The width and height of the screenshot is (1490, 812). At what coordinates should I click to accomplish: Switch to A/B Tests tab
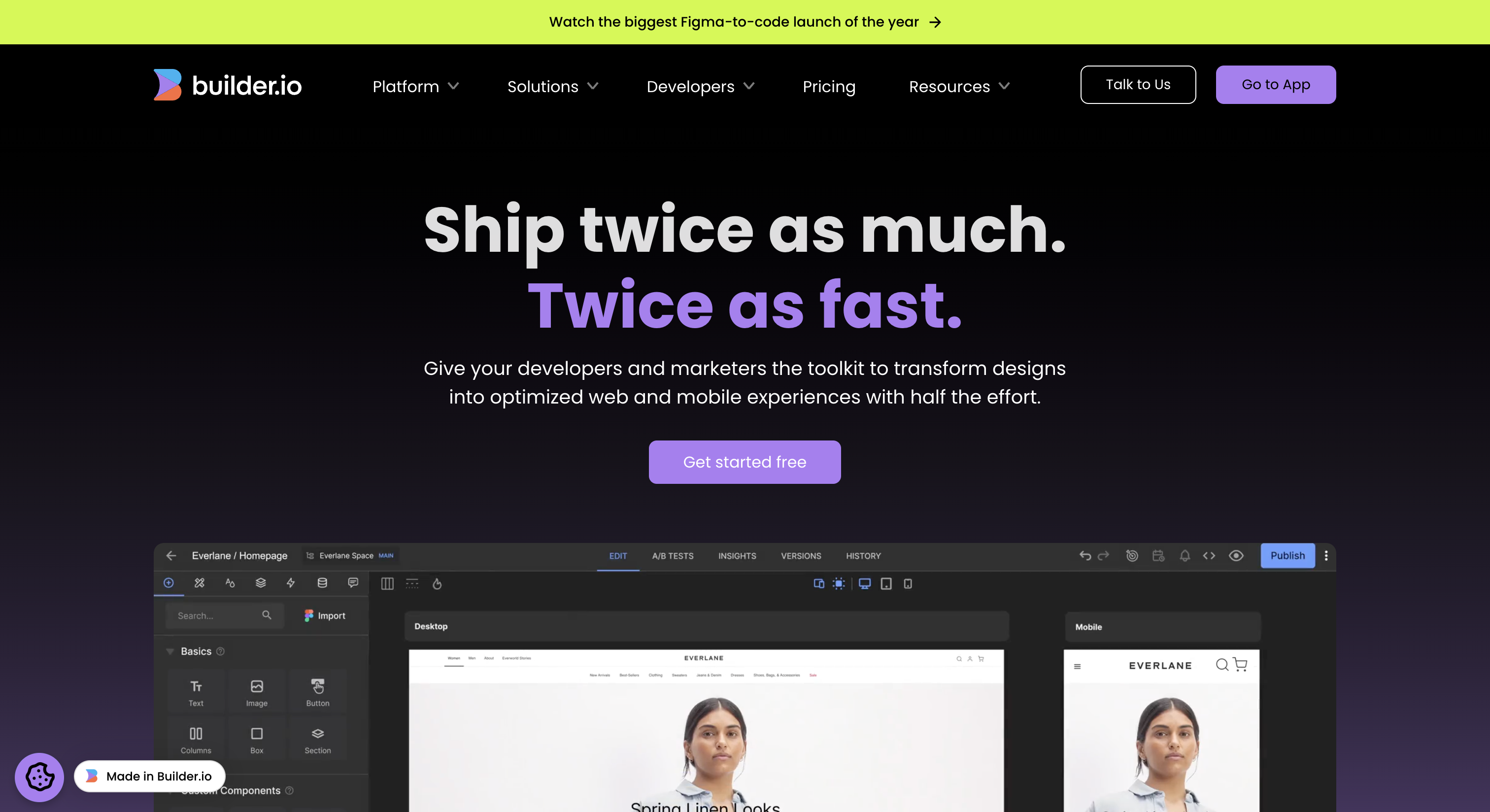tap(672, 556)
